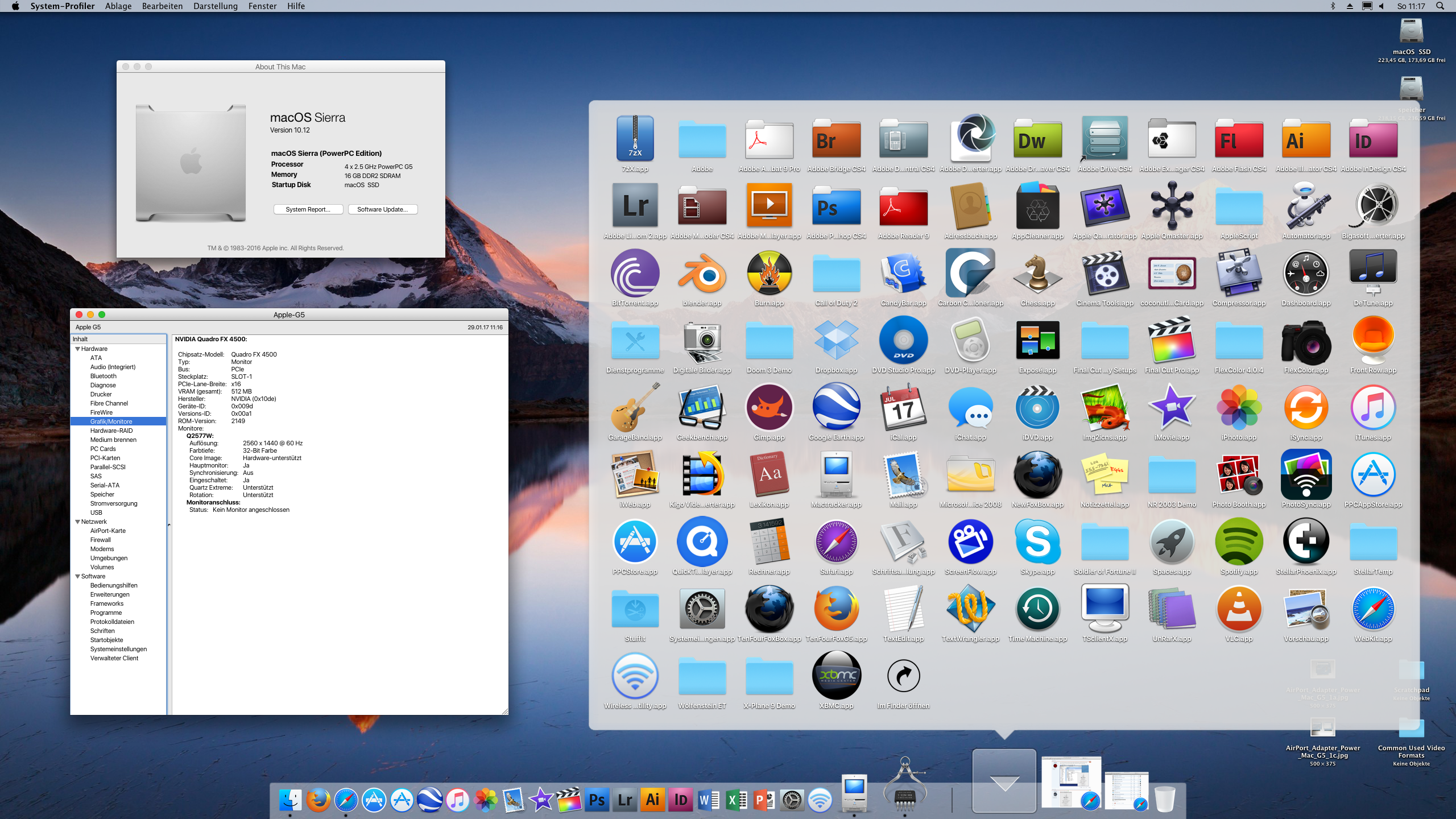The height and width of the screenshot is (819, 1456).
Task: Launch Microsoft Word from the Dock
Action: tap(709, 800)
